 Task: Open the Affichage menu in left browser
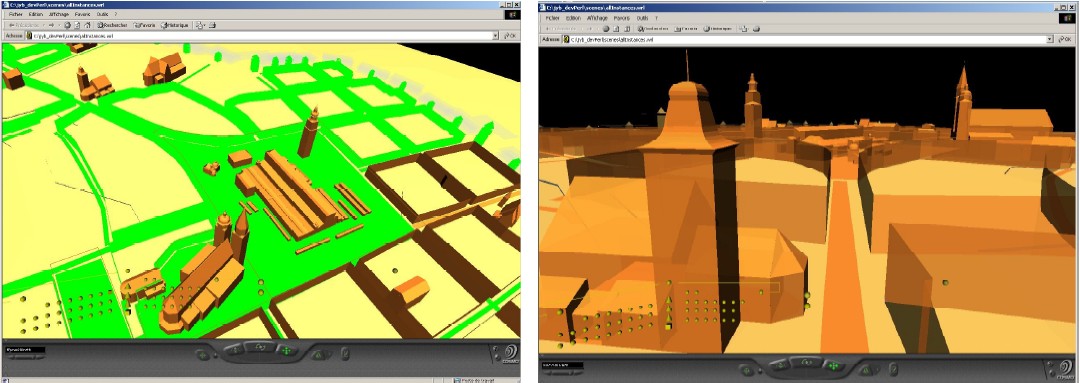tap(59, 14)
